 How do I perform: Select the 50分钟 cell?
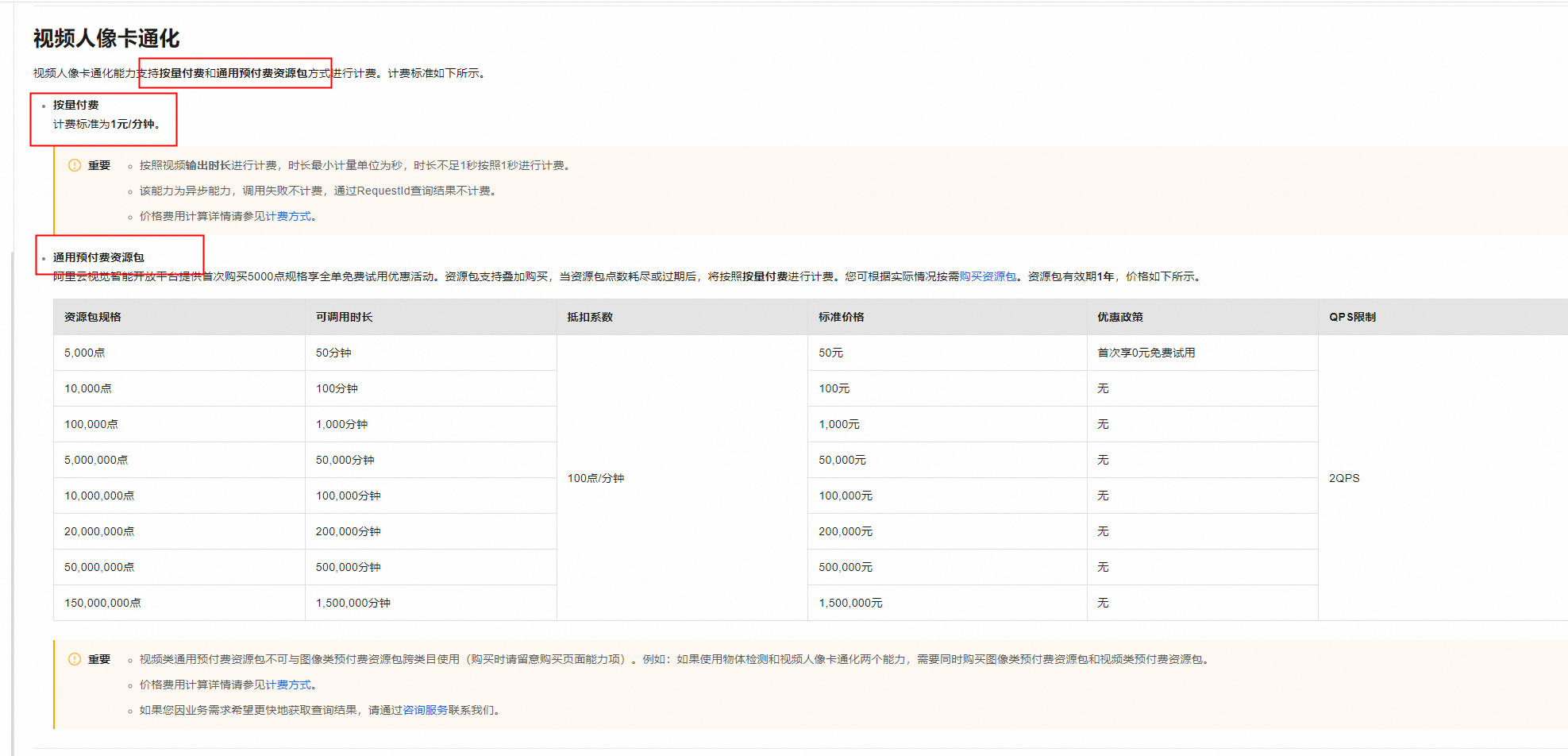click(431, 353)
